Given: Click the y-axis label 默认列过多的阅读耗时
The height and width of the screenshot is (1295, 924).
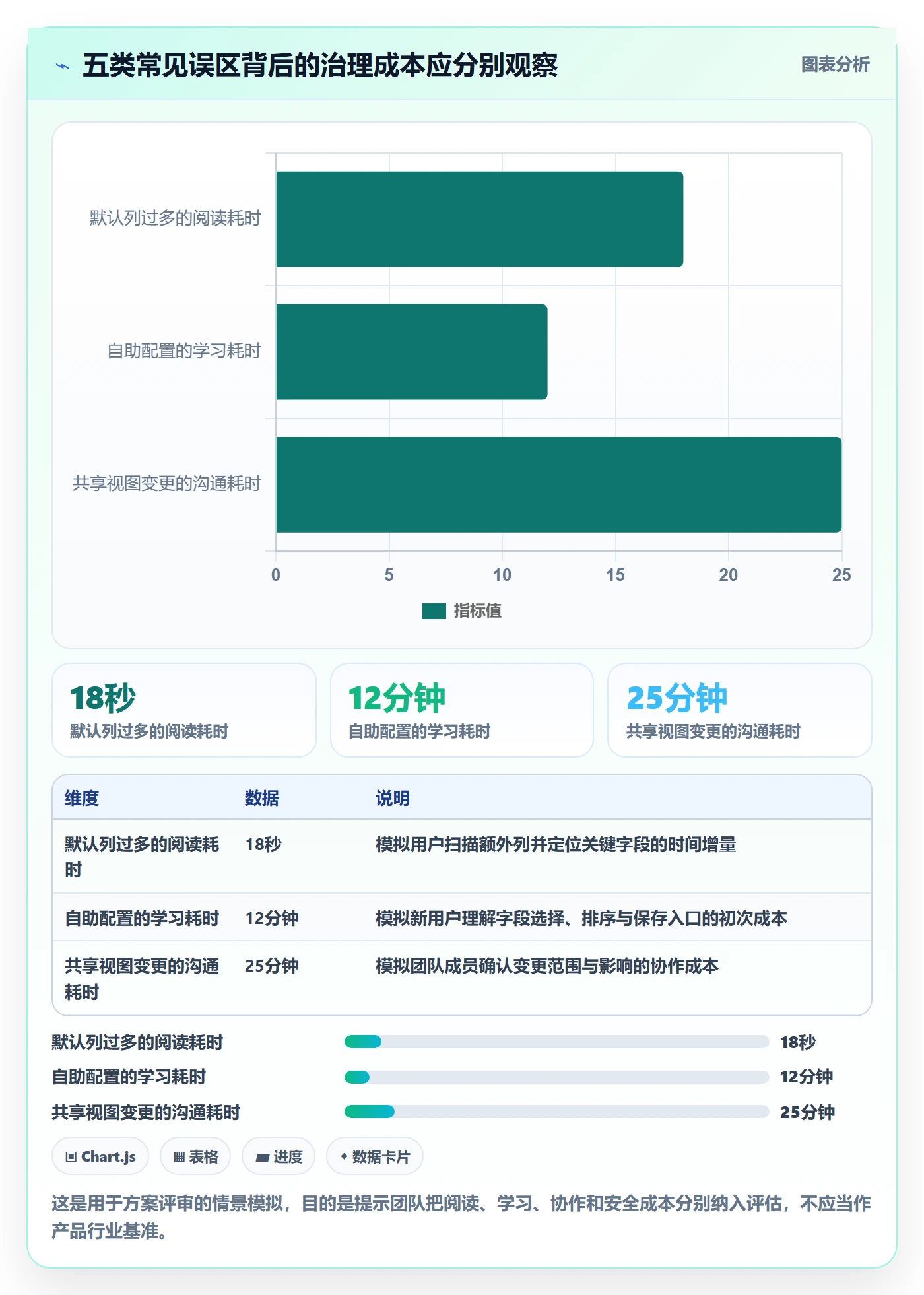Looking at the screenshot, I should pos(176,218).
